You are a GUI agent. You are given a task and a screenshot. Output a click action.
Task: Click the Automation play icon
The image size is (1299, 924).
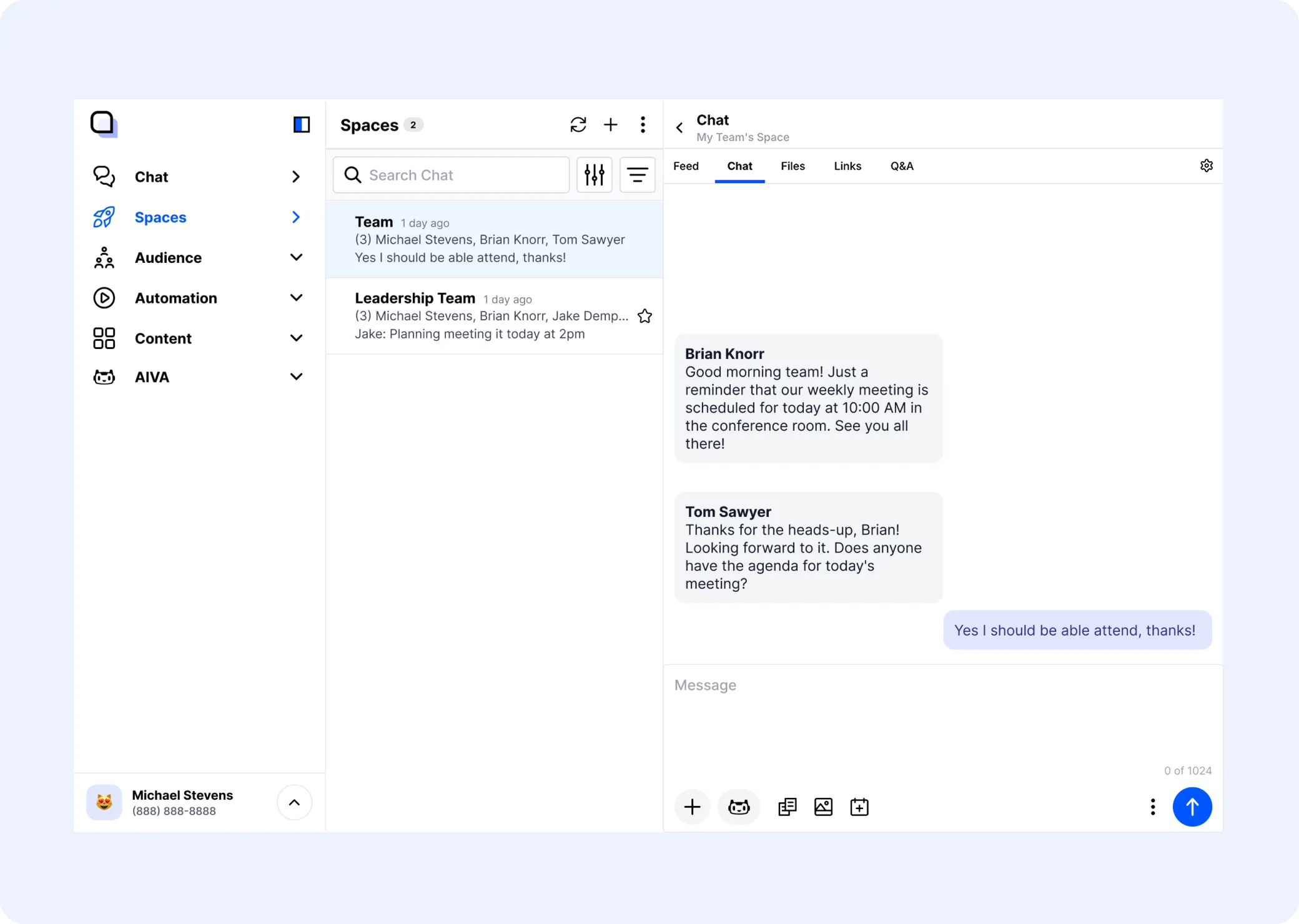pos(104,298)
